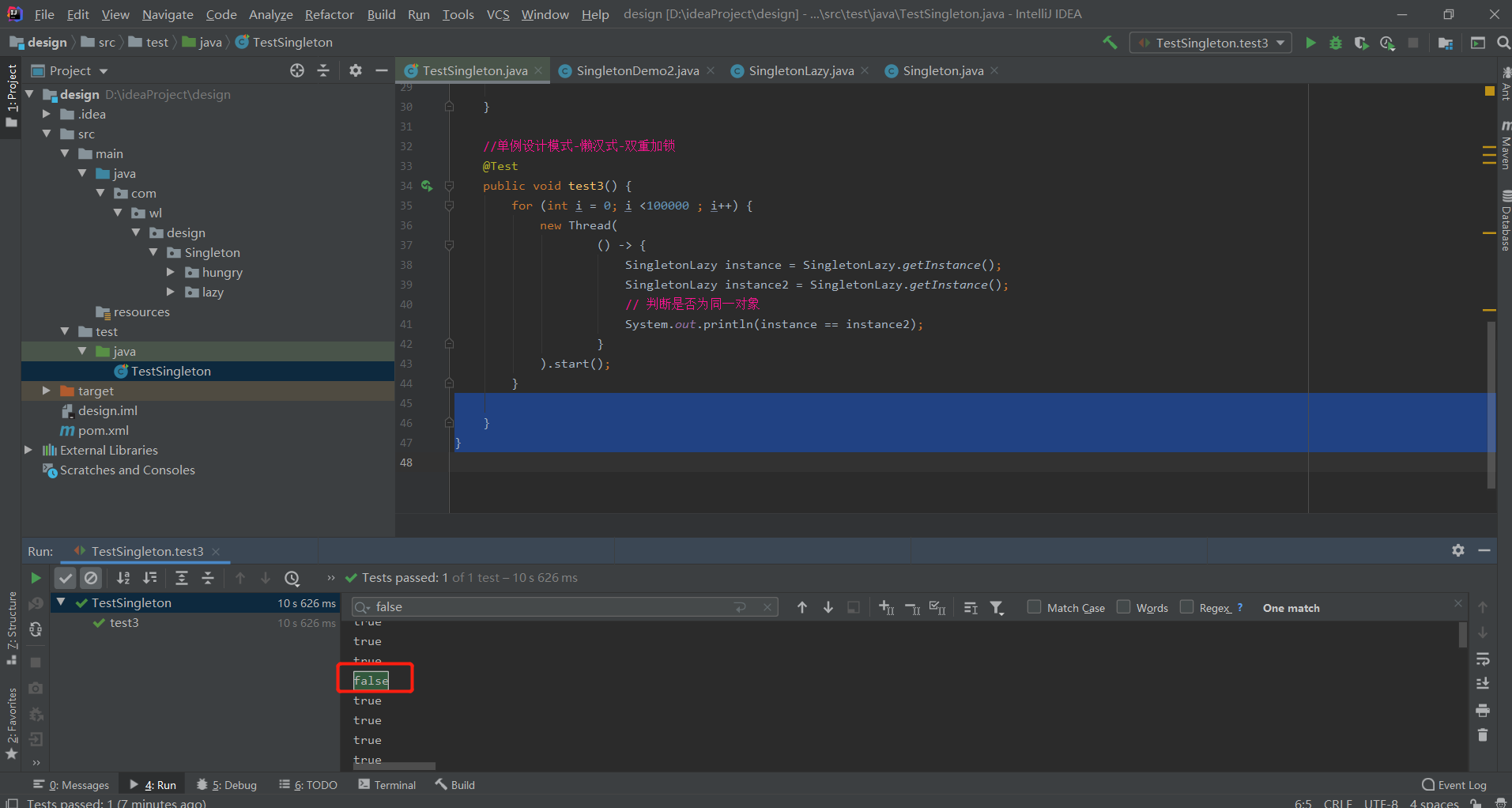
Task: Open the VCS menu
Action: click(x=498, y=14)
